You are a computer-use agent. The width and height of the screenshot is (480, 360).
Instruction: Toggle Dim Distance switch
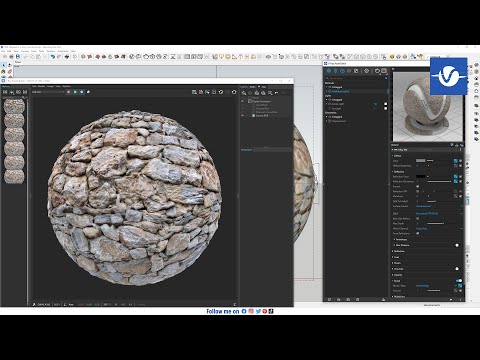pos(457,245)
